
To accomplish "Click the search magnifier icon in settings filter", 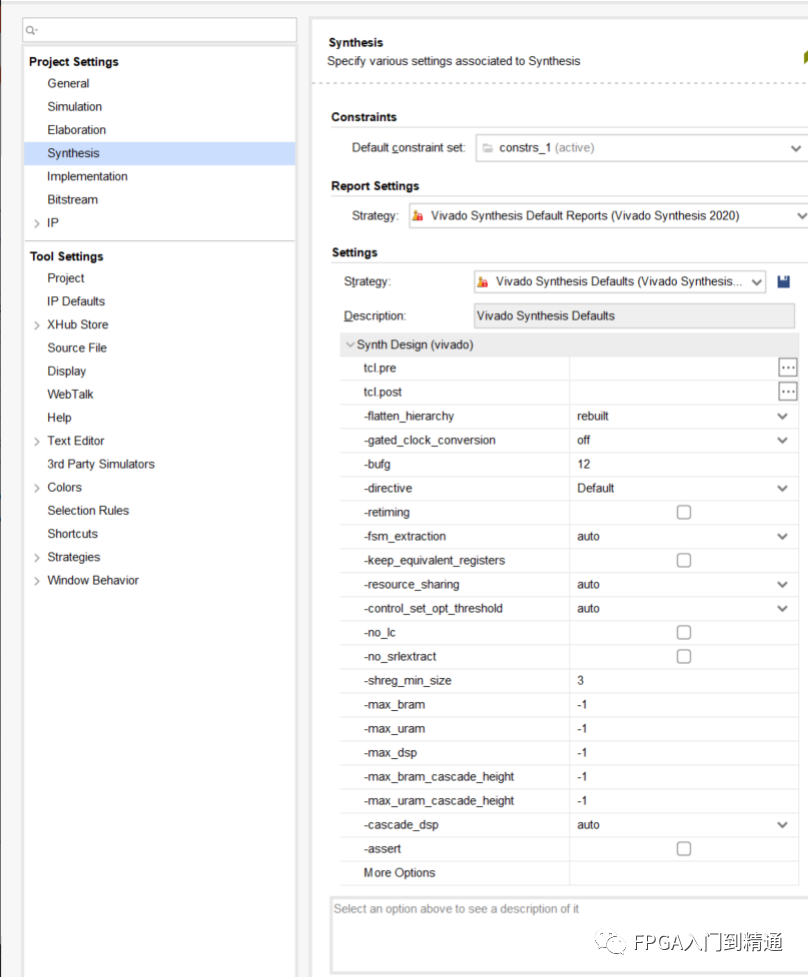I will point(32,30).
